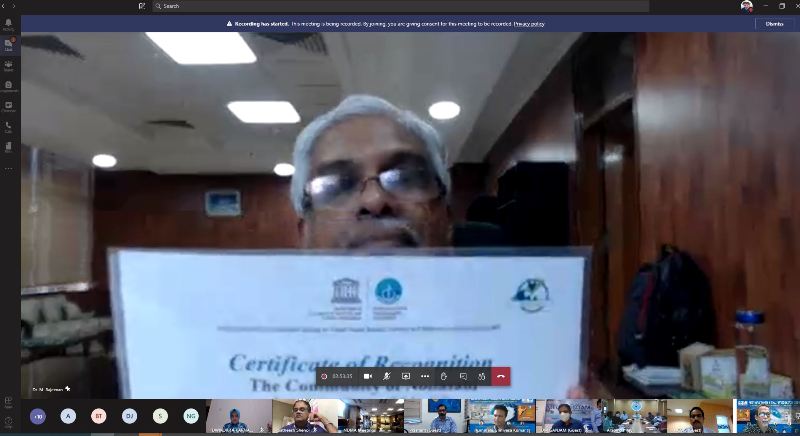Go back with the left arrow
The width and height of the screenshot is (800, 436).
pos(4,6)
